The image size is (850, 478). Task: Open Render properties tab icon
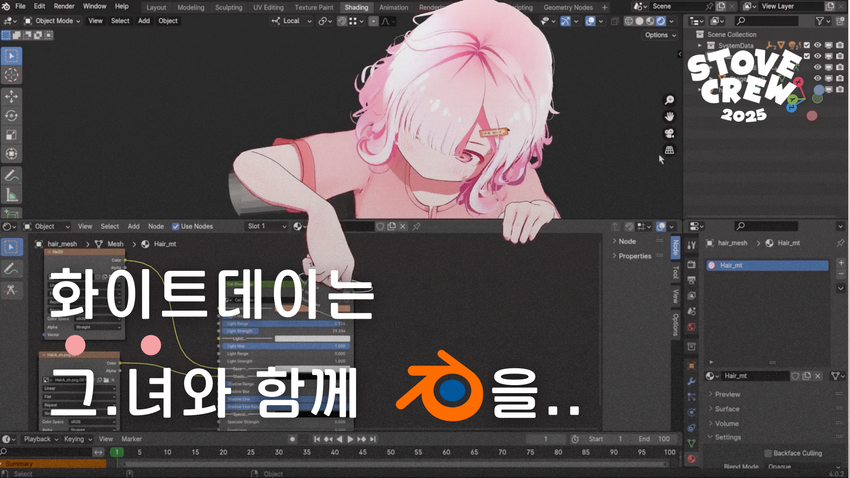tap(691, 264)
